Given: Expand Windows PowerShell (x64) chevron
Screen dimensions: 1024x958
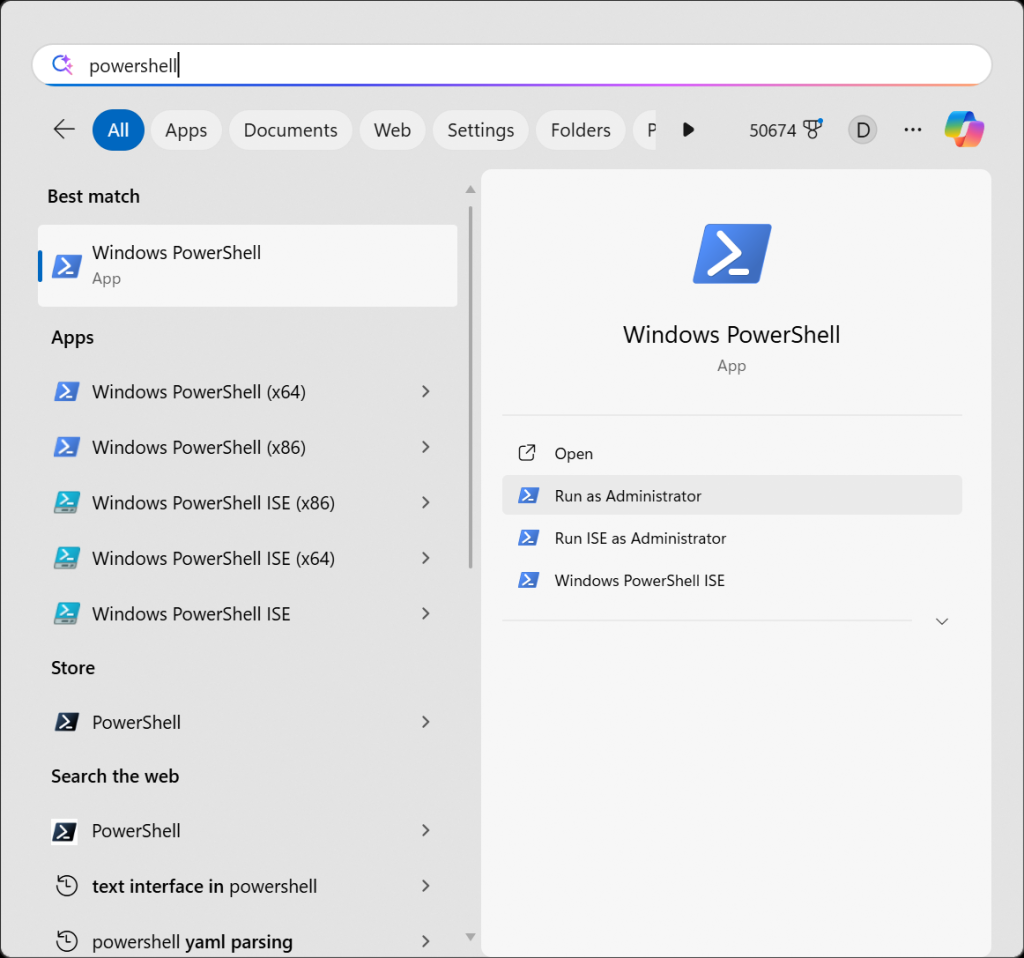Looking at the screenshot, I should [x=426, y=391].
